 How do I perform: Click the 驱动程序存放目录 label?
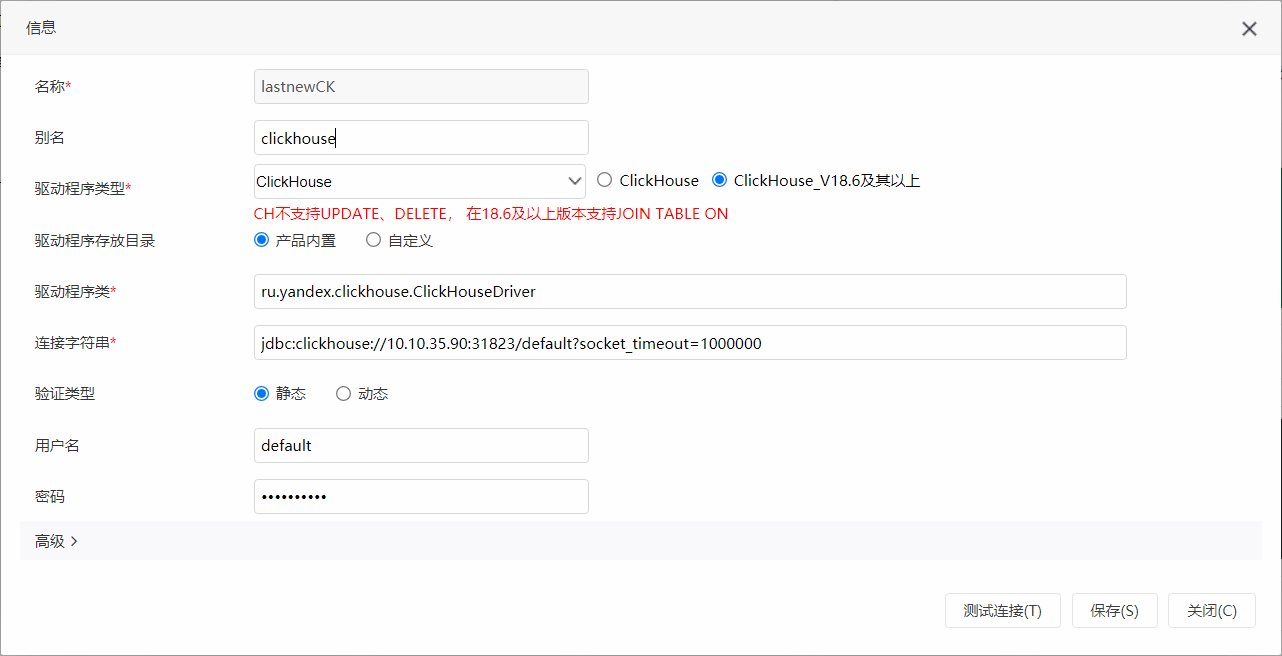click(95, 241)
